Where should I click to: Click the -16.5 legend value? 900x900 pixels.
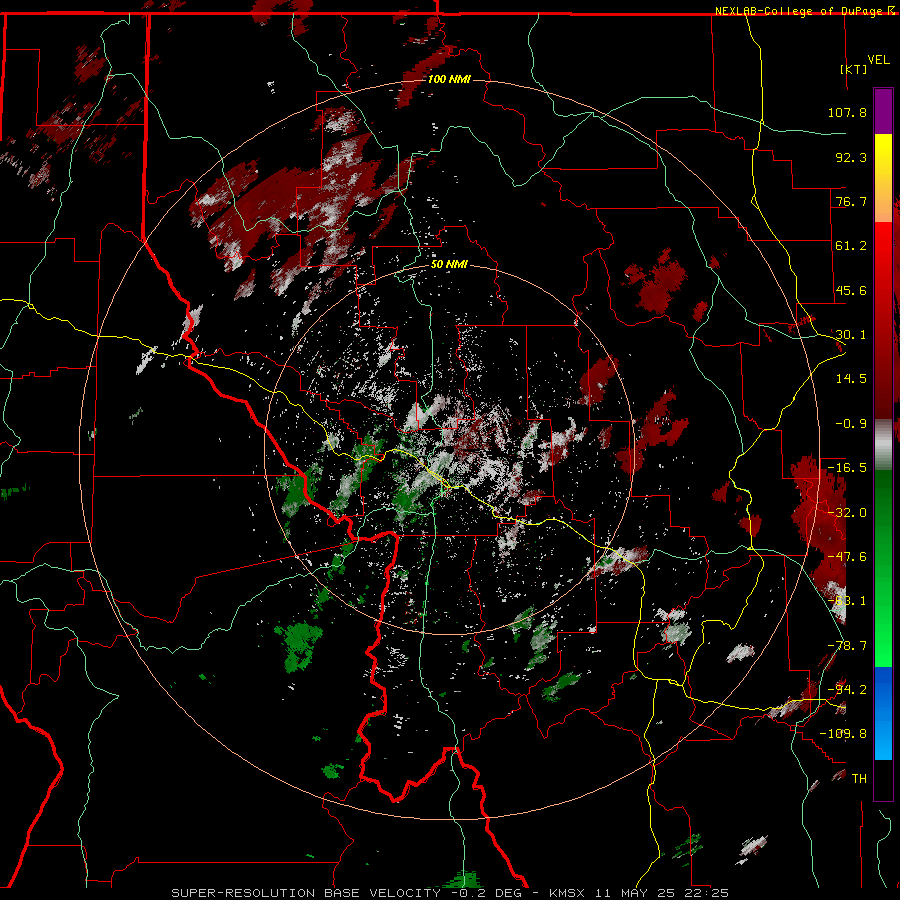point(847,468)
